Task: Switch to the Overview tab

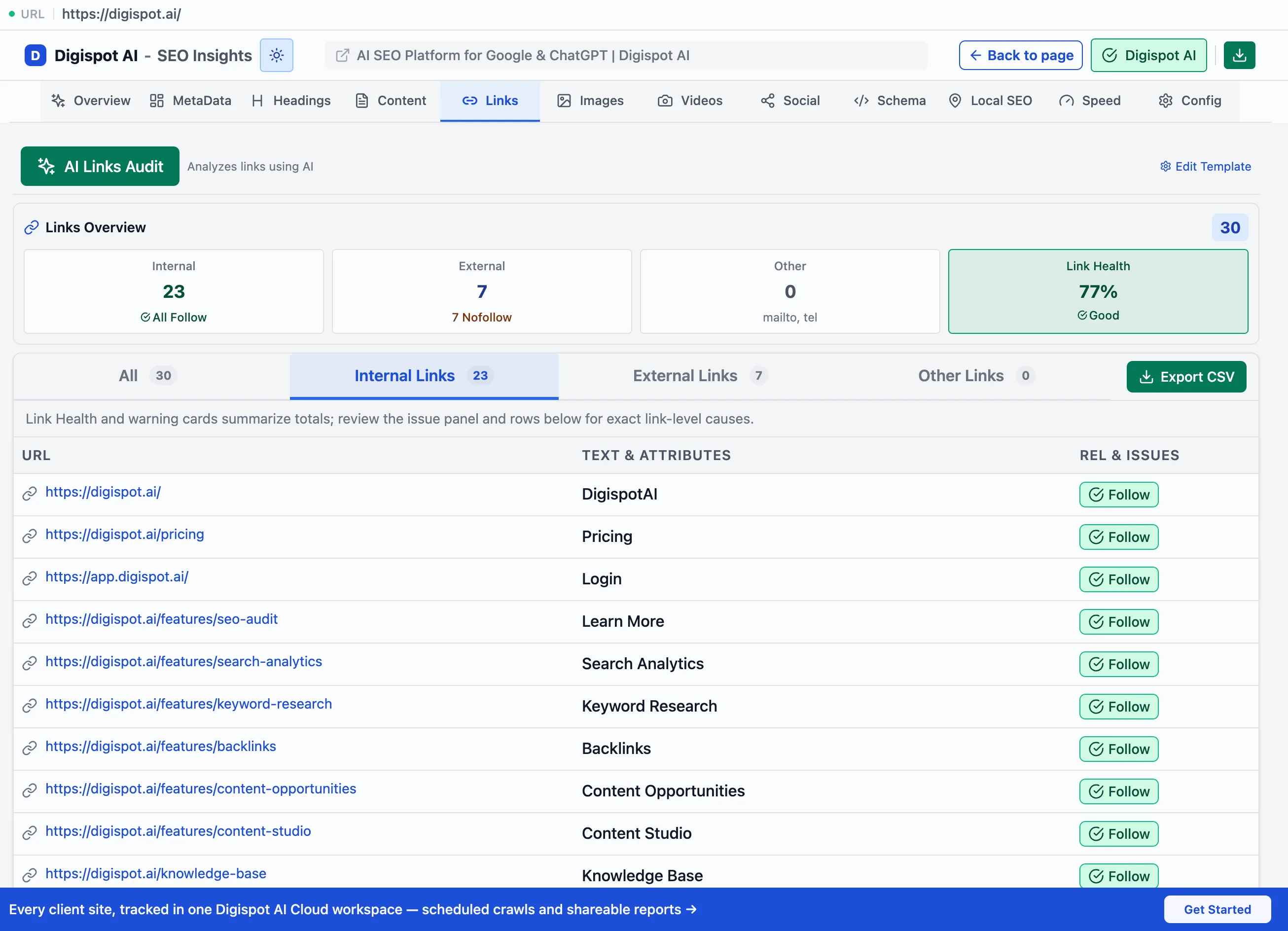Action: pos(91,101)
